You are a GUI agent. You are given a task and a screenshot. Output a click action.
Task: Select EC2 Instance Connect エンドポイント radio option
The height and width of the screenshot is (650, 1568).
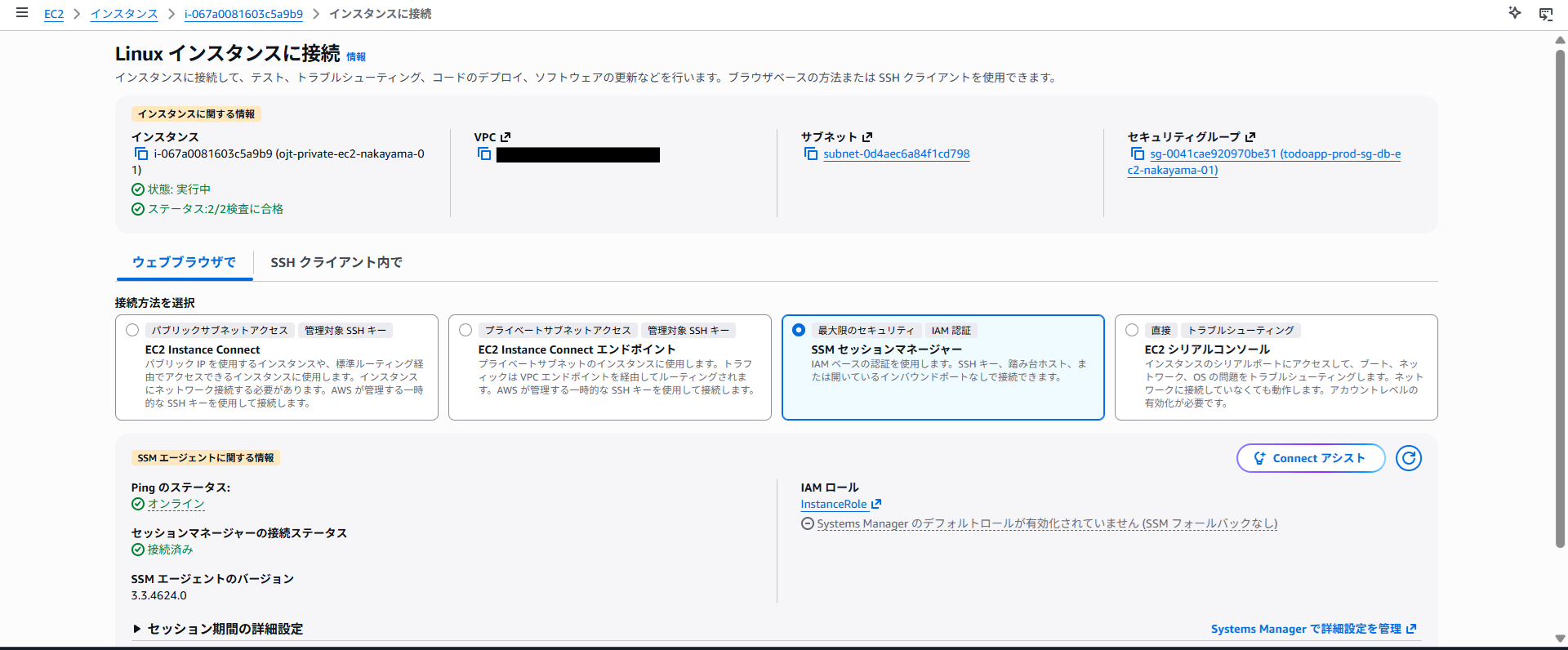(x=465, y=330)
